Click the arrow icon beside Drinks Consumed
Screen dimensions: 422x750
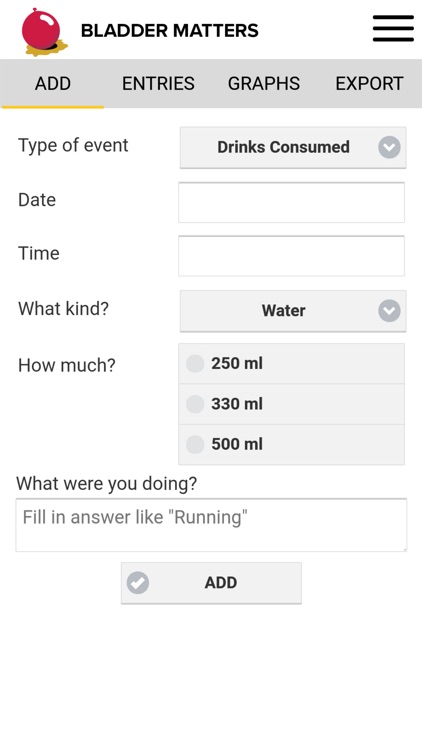(x=389, y=147)
